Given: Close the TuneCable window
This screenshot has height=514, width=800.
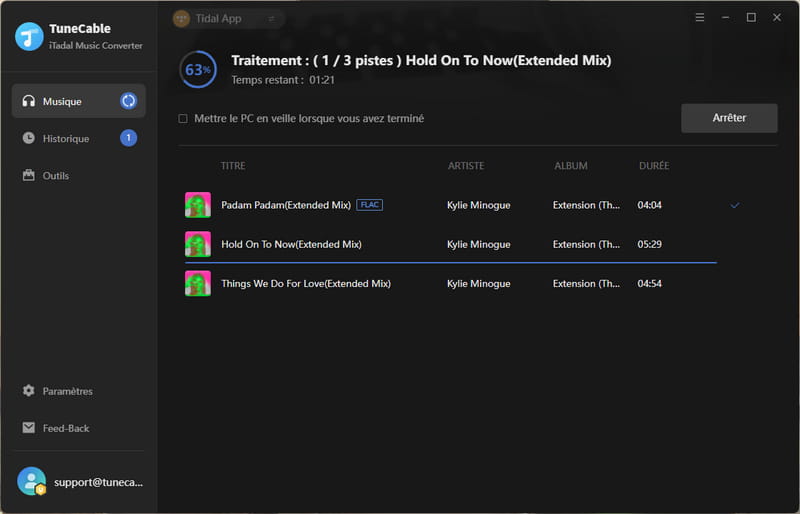Looking at the screenshot, I should click(777, 17).
